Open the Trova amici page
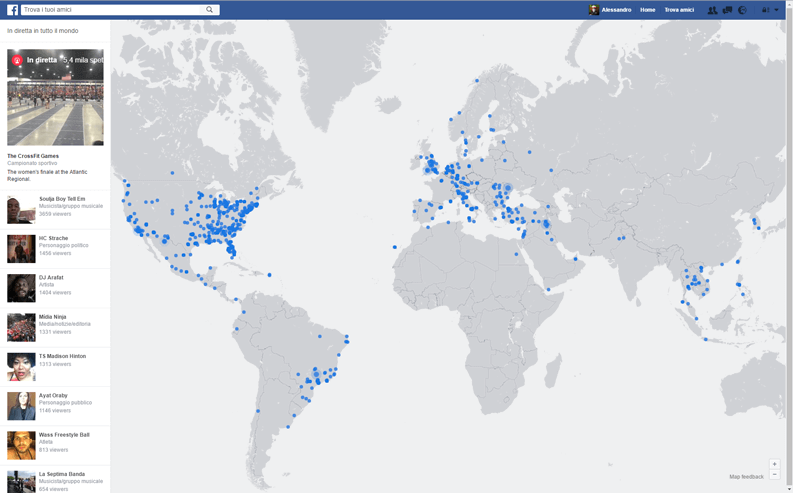Image resolution: width=793 pixels, height=493 pixels. [x=679, y=10]
